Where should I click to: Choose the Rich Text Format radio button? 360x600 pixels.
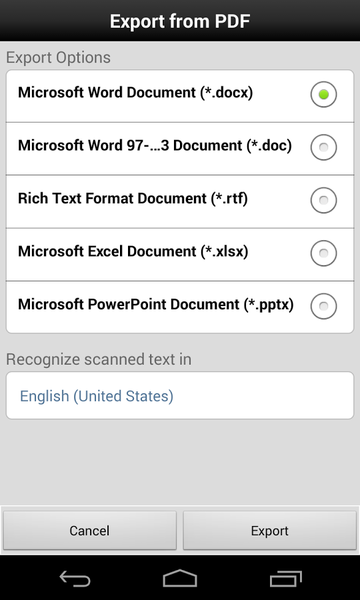324,200
